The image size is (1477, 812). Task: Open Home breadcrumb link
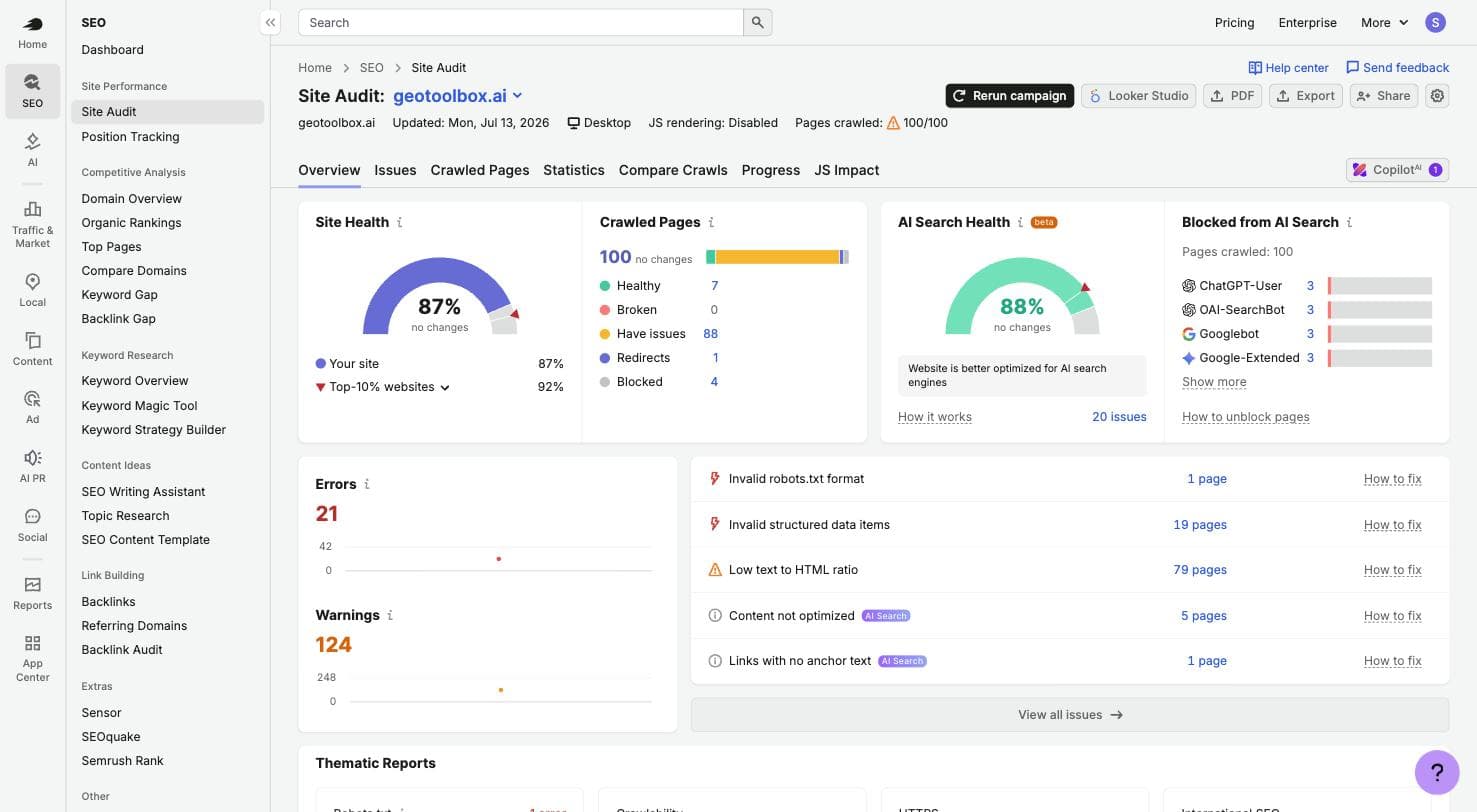tap(315, 68)
